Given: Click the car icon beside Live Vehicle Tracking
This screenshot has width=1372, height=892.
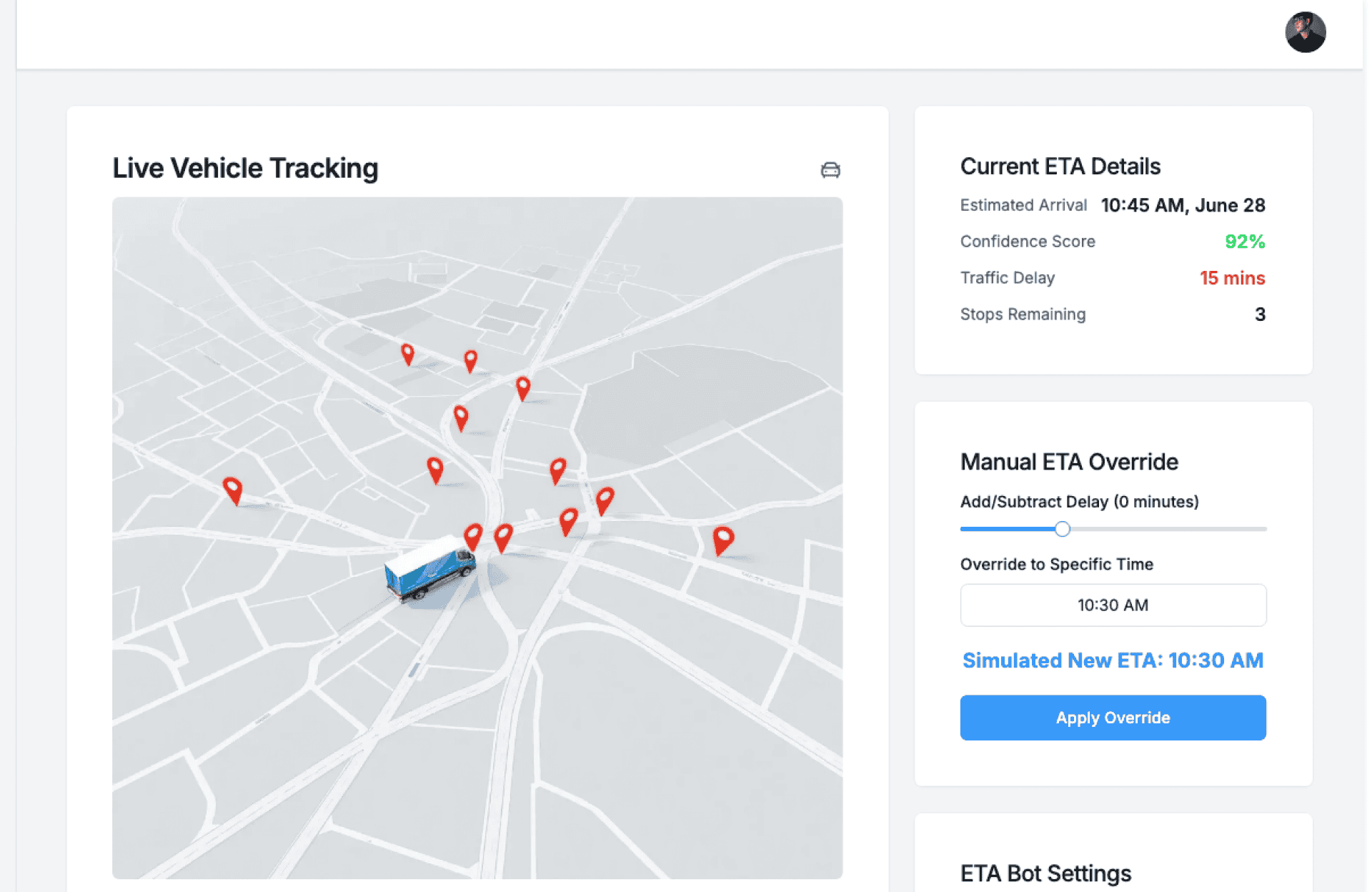Looking at the screenshot, I should (x=830, y=170).
